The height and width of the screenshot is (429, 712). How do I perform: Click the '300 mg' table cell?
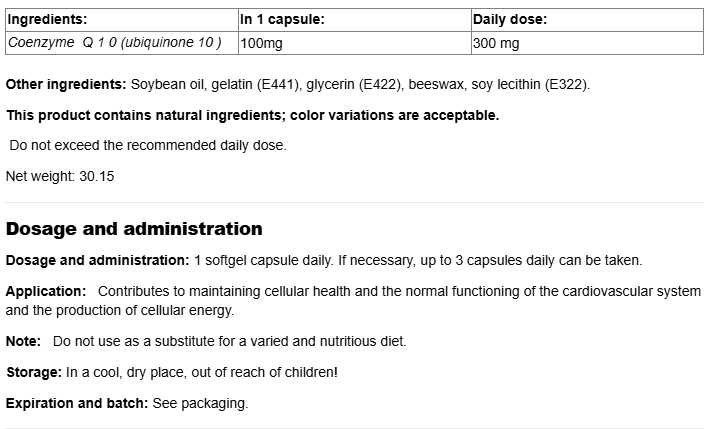(496, 43)
